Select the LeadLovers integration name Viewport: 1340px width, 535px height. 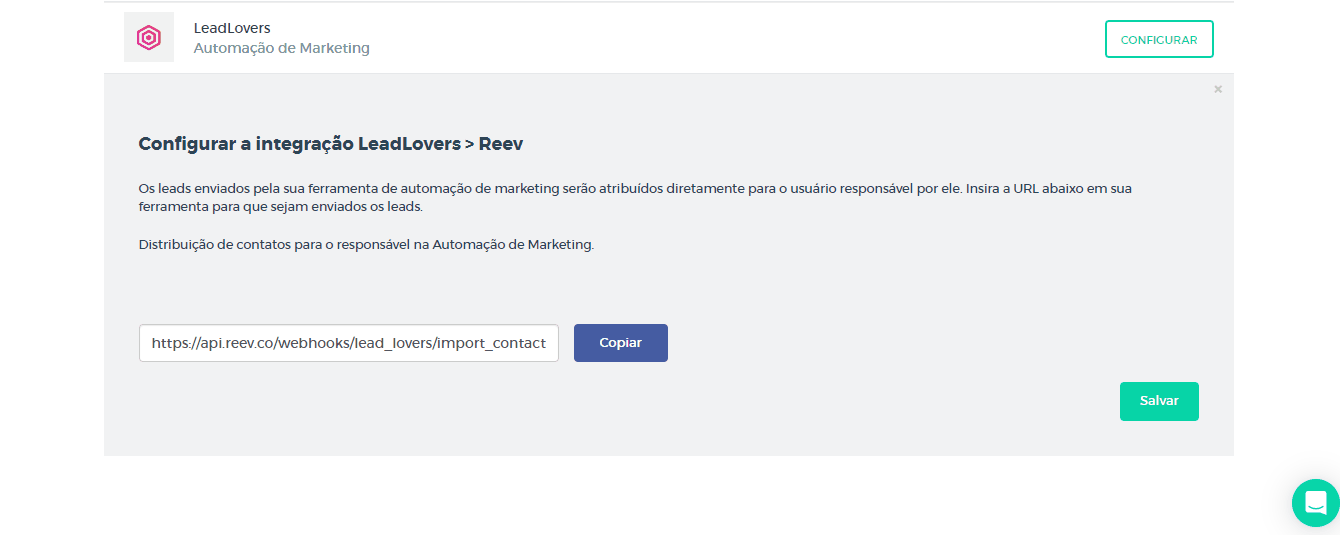pyautogui.click(x=232, y=28)
